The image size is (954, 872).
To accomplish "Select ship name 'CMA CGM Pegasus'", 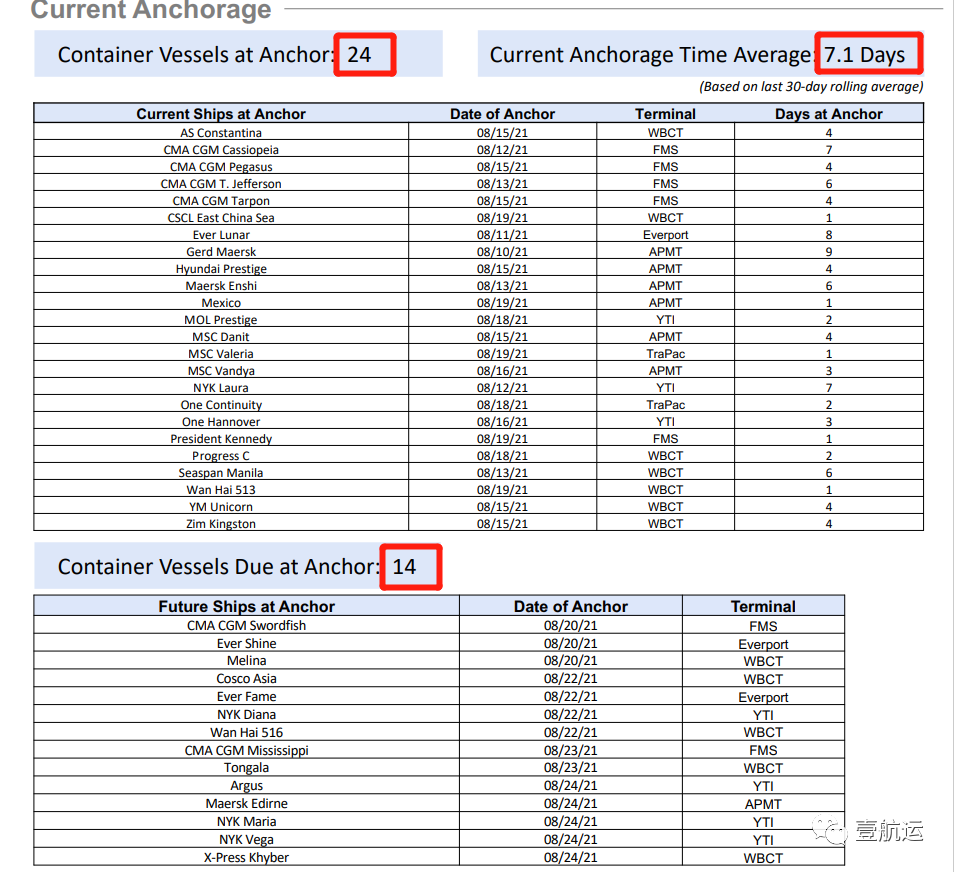I will pyautogui.click(x=221, y=167).
